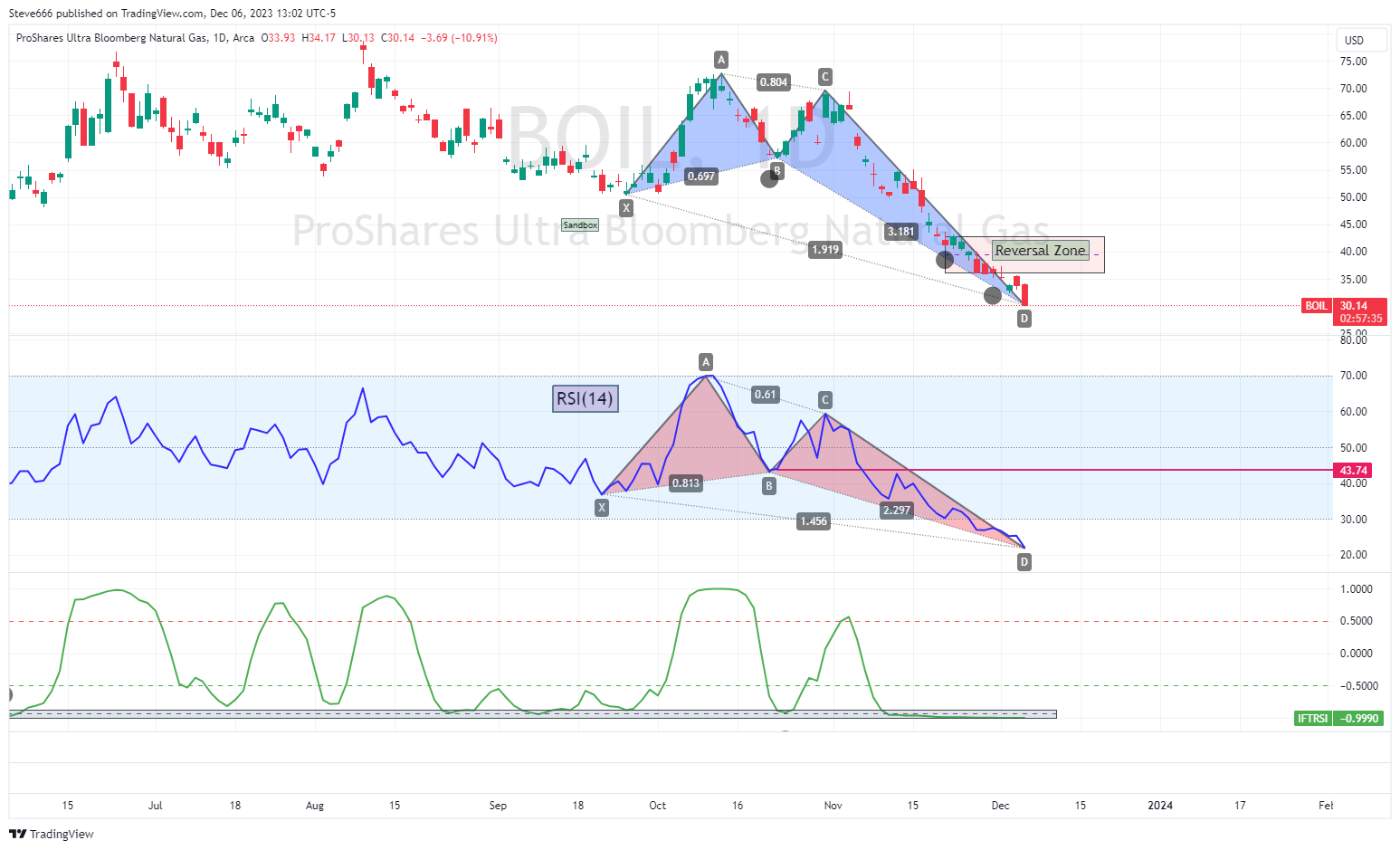1400x850 pixels.
Task: Click the 75.00 price axis label
Action: point(1354,62)
